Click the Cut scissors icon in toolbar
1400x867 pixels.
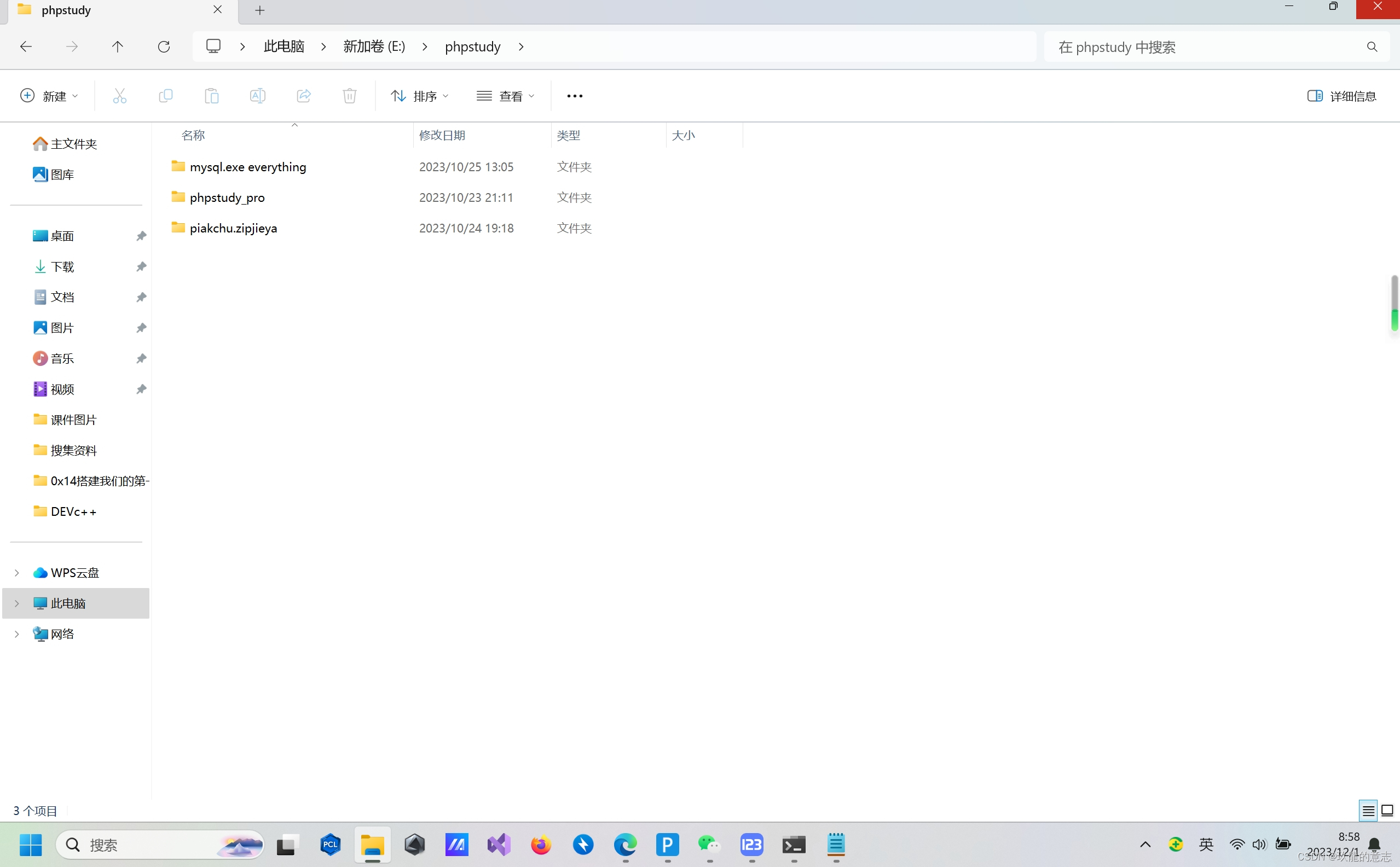tap(119, 96)
